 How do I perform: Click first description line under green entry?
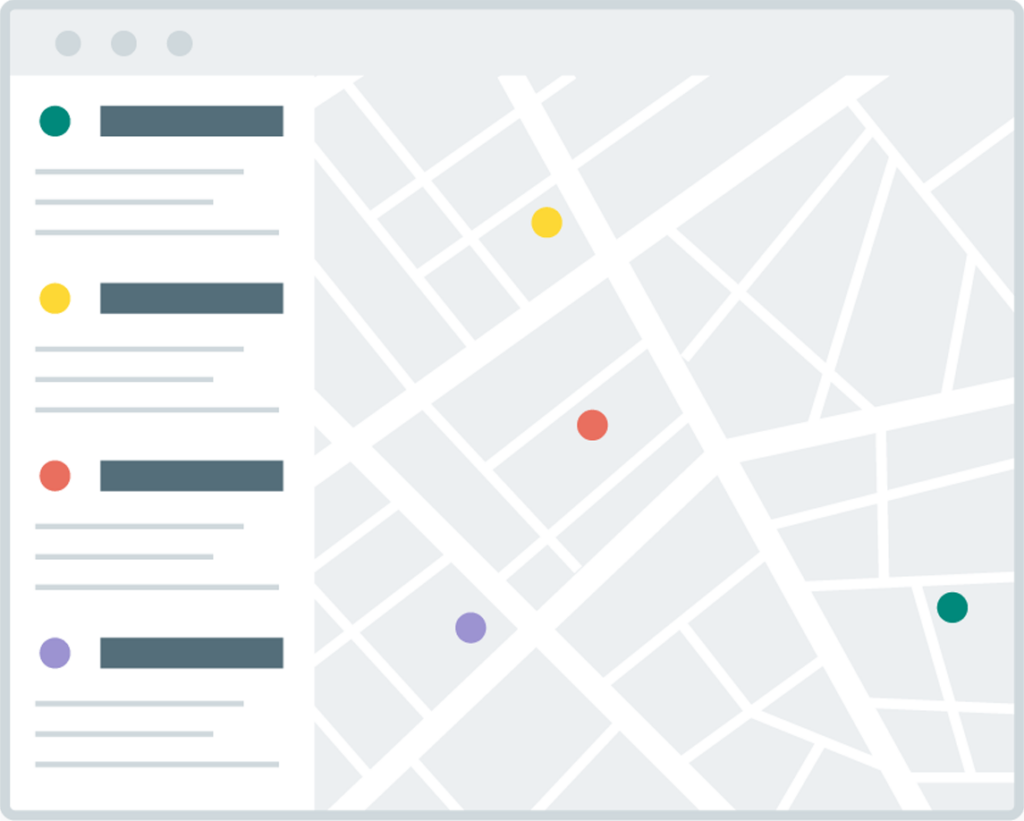pyautogui.click(x=139, y=172)
